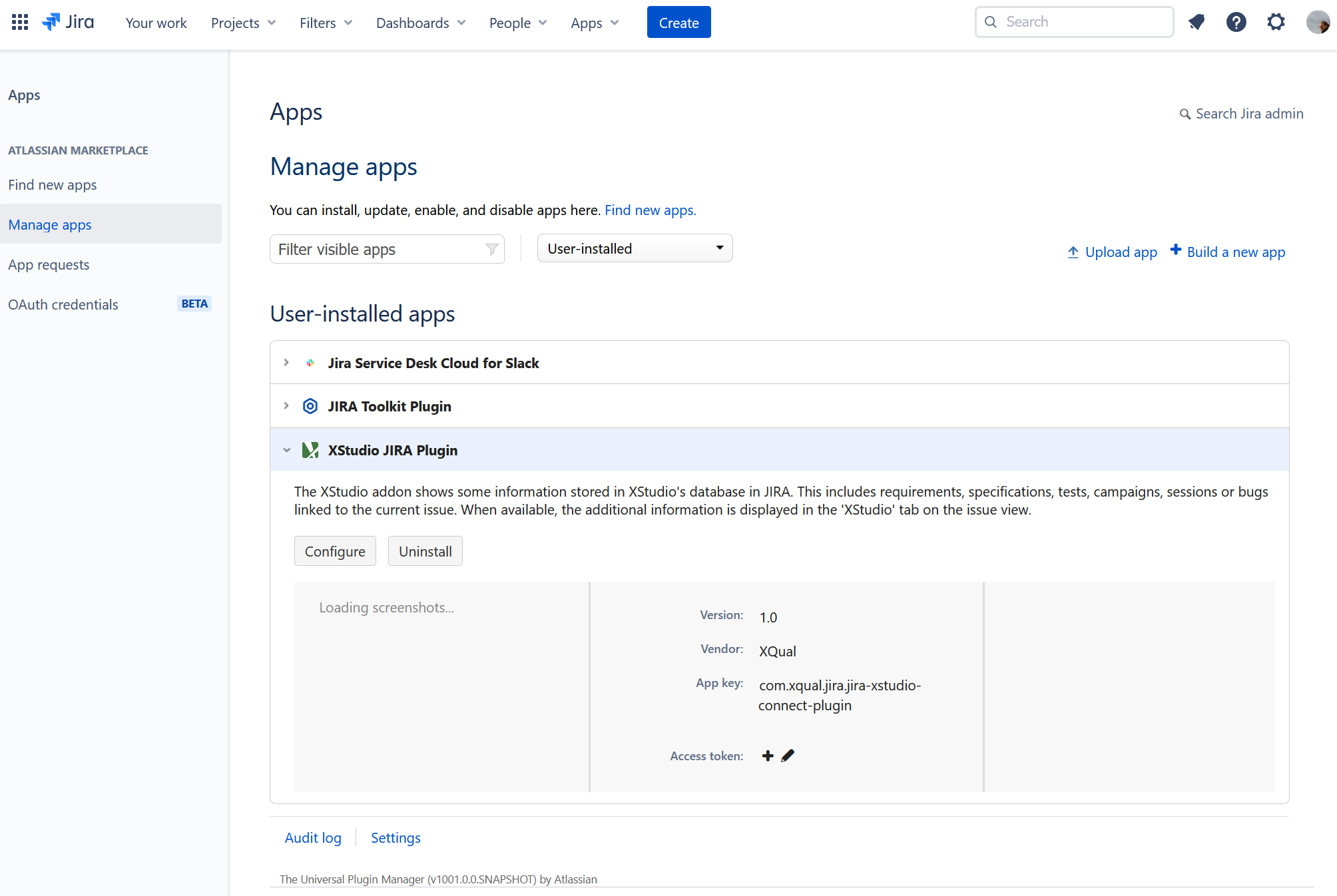Image resolution: width=1337 pixels, height=896 pixels.
Task: Click the JIRA Toolkit Plugin hexagon icon
Action: (x=310, y=406)
